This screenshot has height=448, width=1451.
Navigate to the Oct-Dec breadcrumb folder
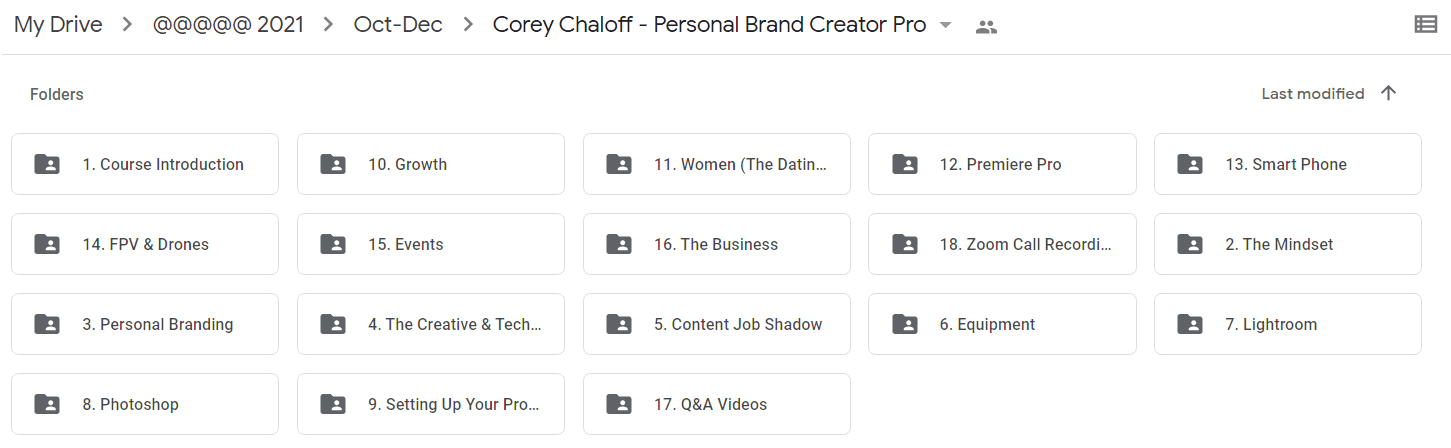[x=398, y=25]
